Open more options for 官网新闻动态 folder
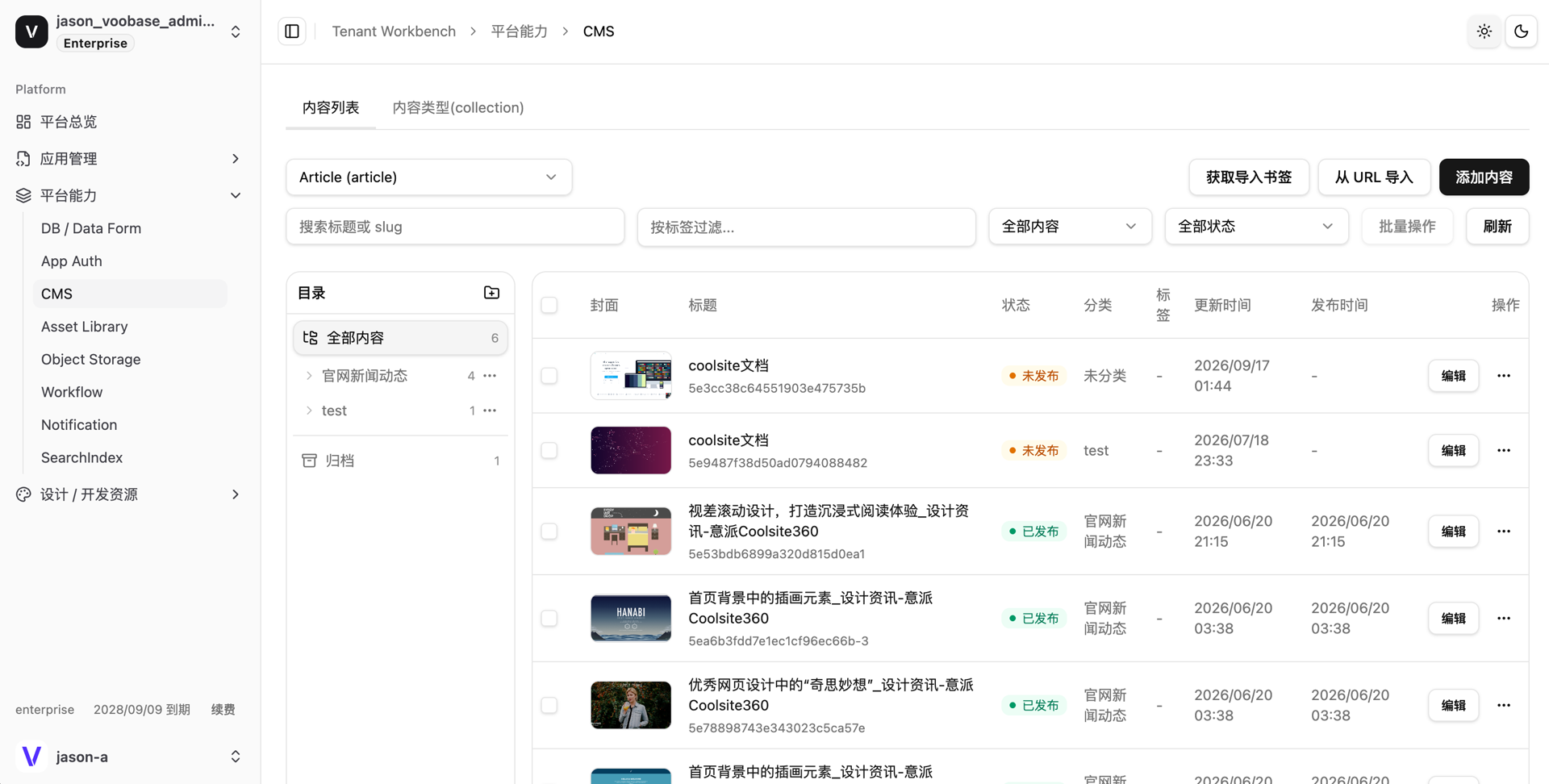 (x=490, y=376)
